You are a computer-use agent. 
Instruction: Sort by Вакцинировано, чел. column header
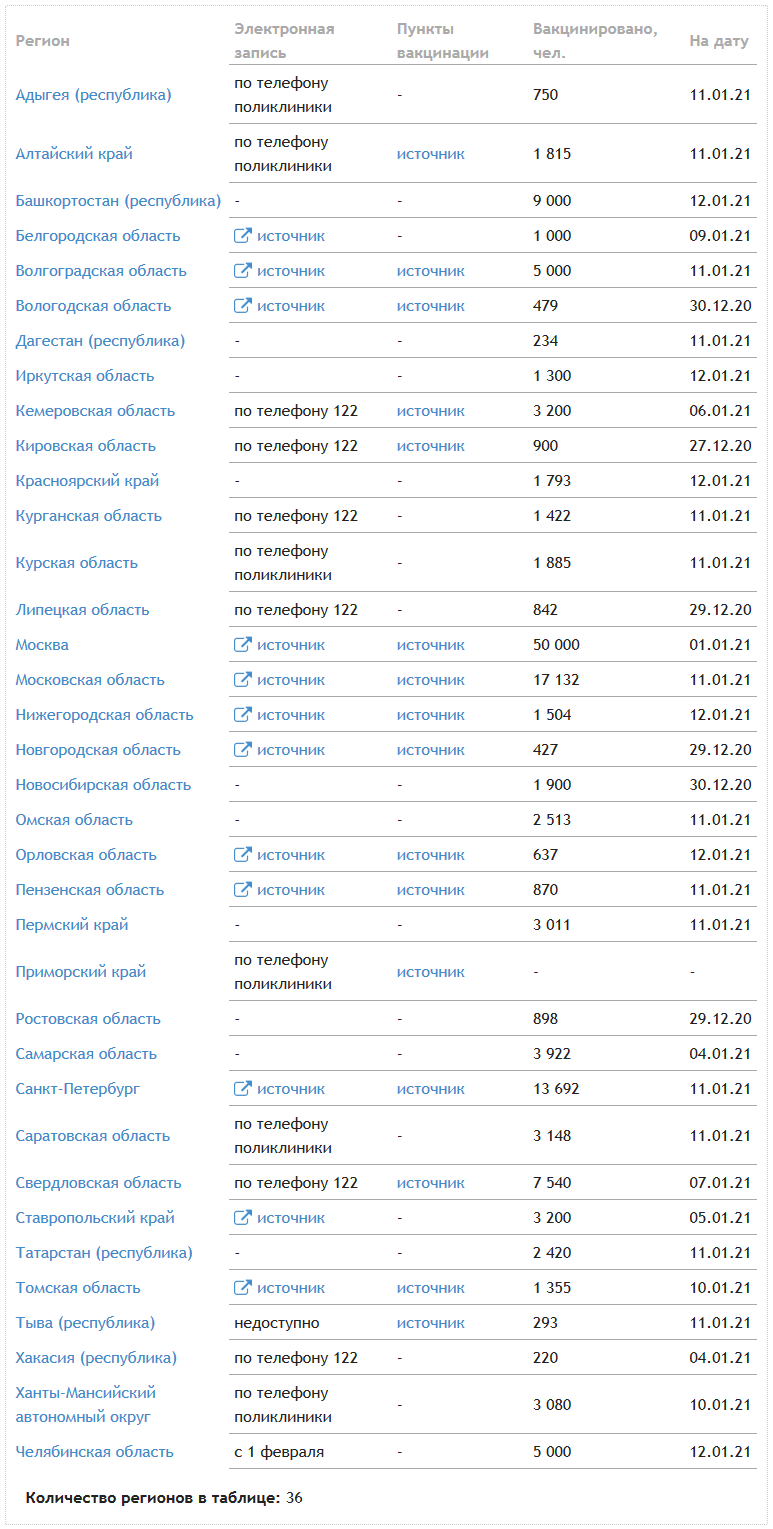tap(595, 41)
